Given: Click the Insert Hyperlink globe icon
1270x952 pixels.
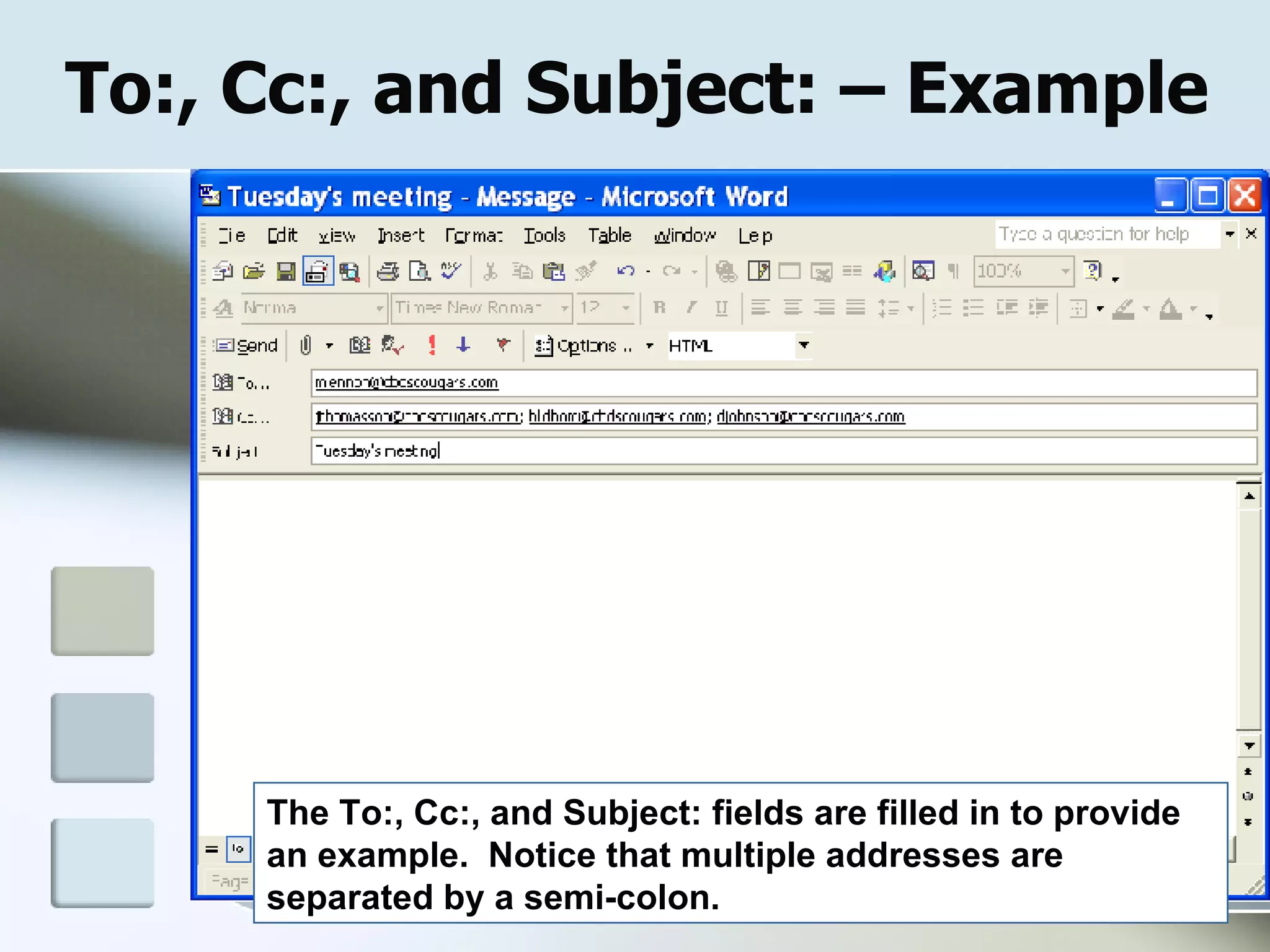Looking at the screenshot, I should pos(726,271).
